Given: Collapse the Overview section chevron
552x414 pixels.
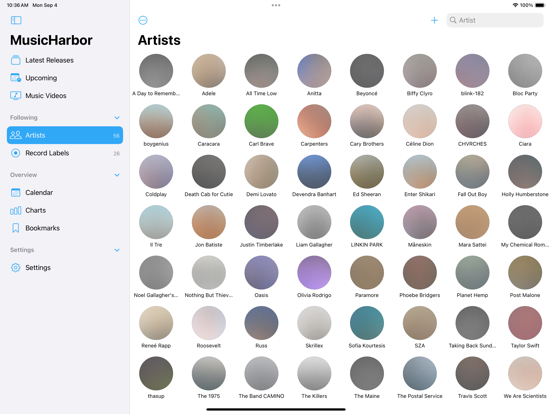Looking at the screenshot, I should [x=117, y=175].
